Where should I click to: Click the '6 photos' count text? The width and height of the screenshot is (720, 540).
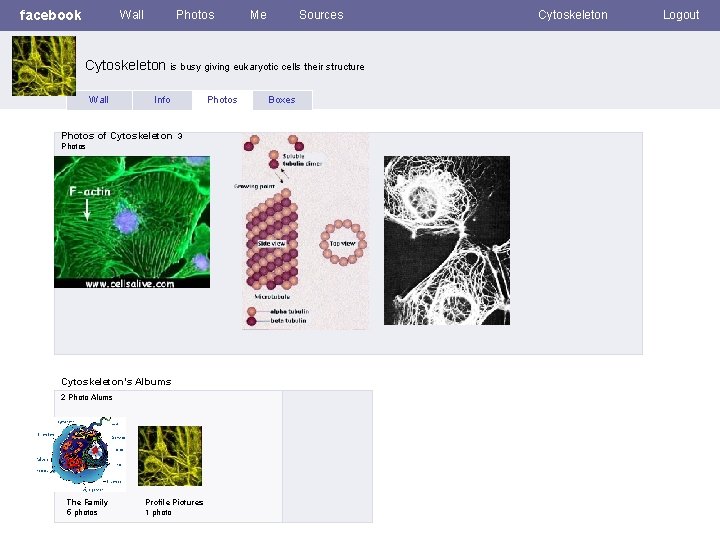[x=82, y=512]
